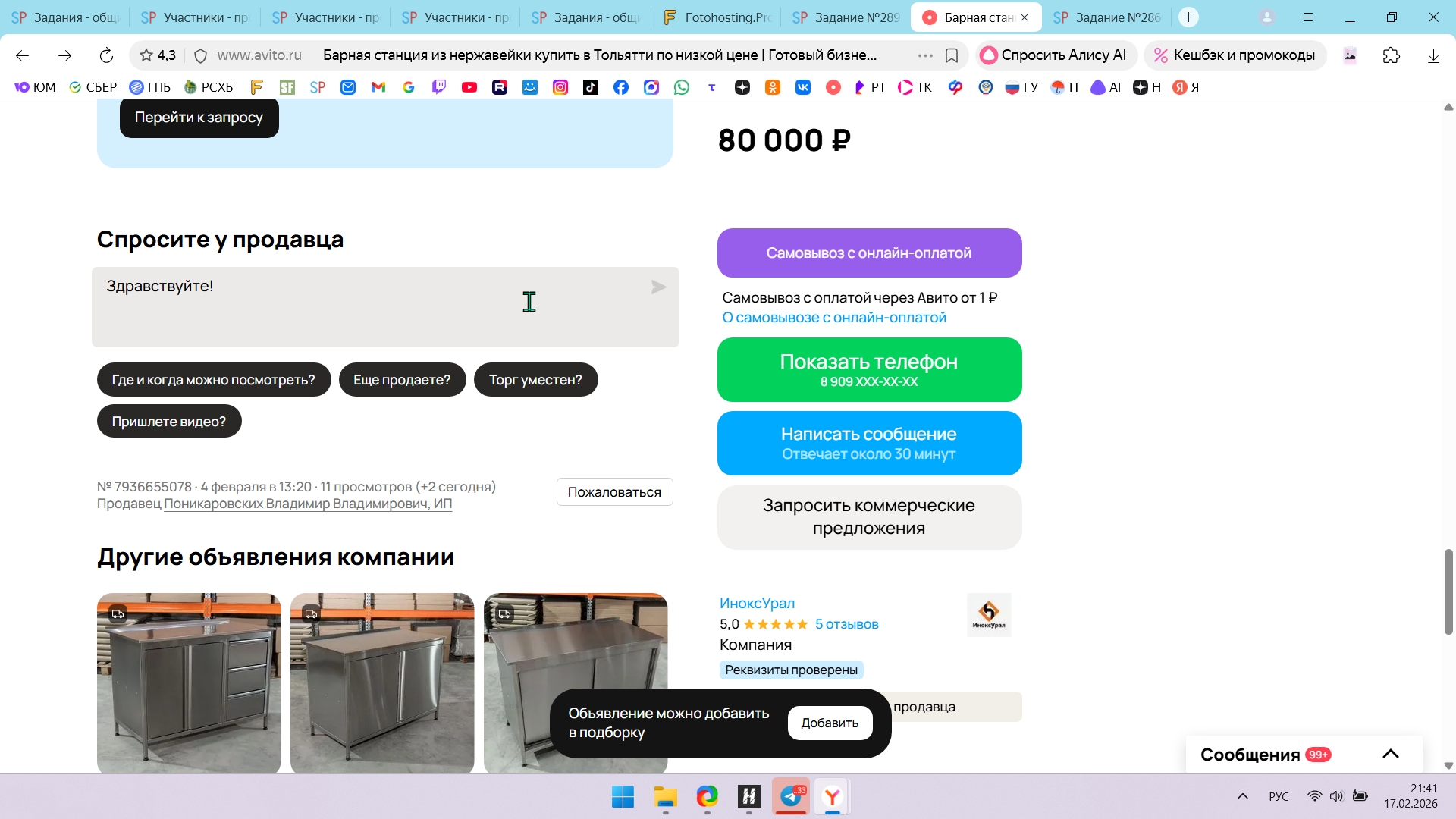
Task: Expand the Сообщения chat panel chevron
Action: (x=1390, y=754)
